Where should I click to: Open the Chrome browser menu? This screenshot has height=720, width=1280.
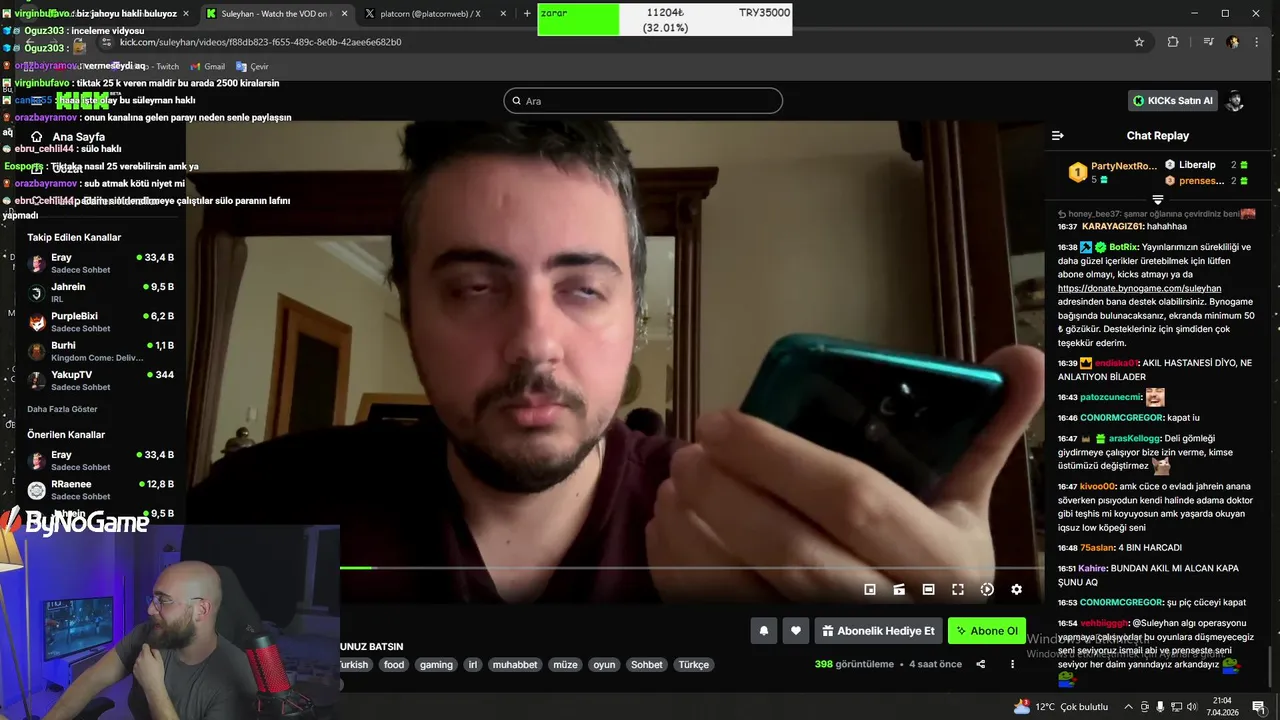pyautogui.click(x=1258, y=42)
